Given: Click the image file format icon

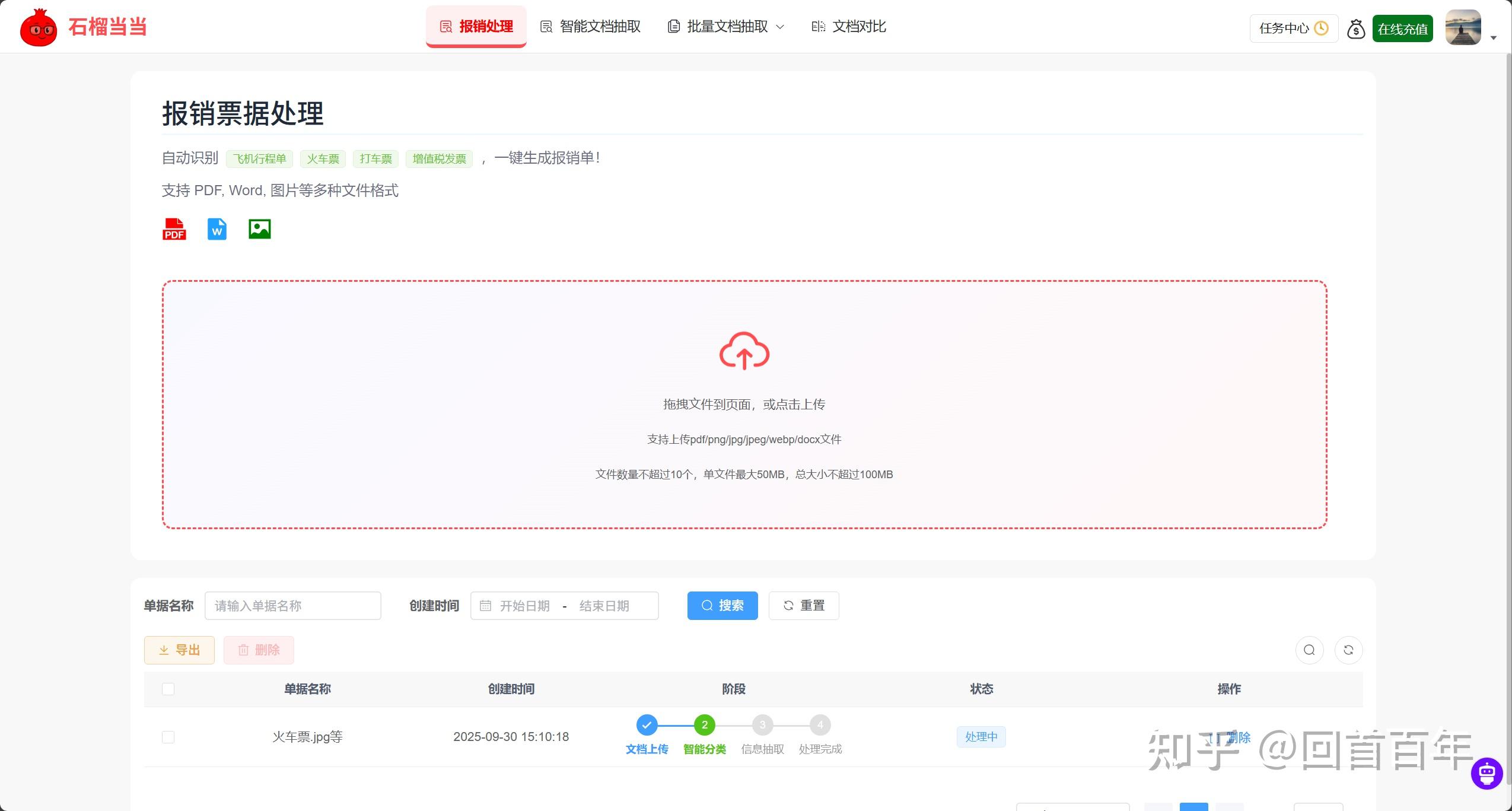Looking at the screenshot, I should (x=259, y=229).
